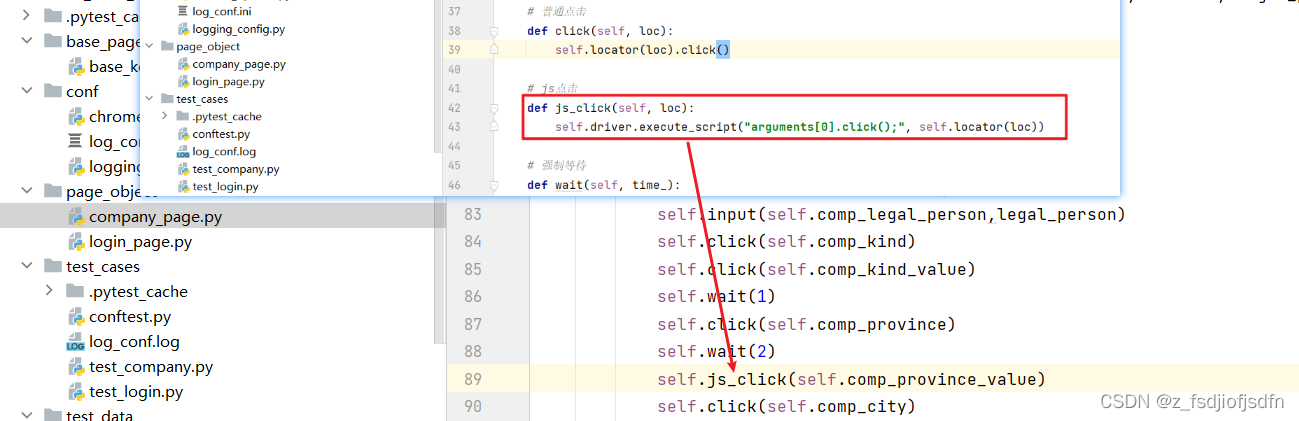Image resolution: width=1299 pixels, height=421 pixels.
Task: Click the log_co config file icon
Action: (x=75, y=142)
